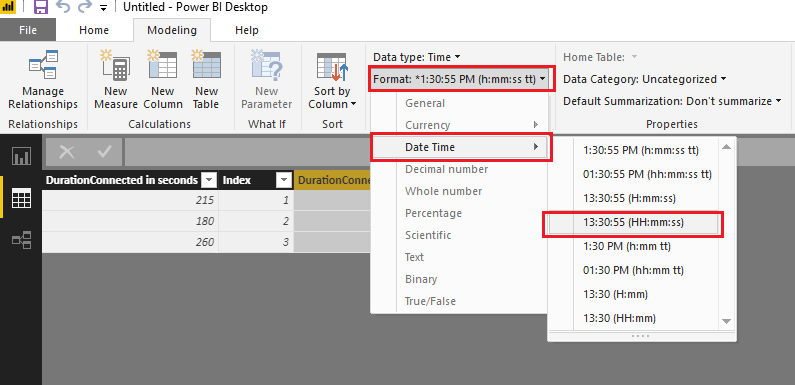Switch to the Home ribbon tab
Viewport: 795px width, 385px height.
click(94, 30)
